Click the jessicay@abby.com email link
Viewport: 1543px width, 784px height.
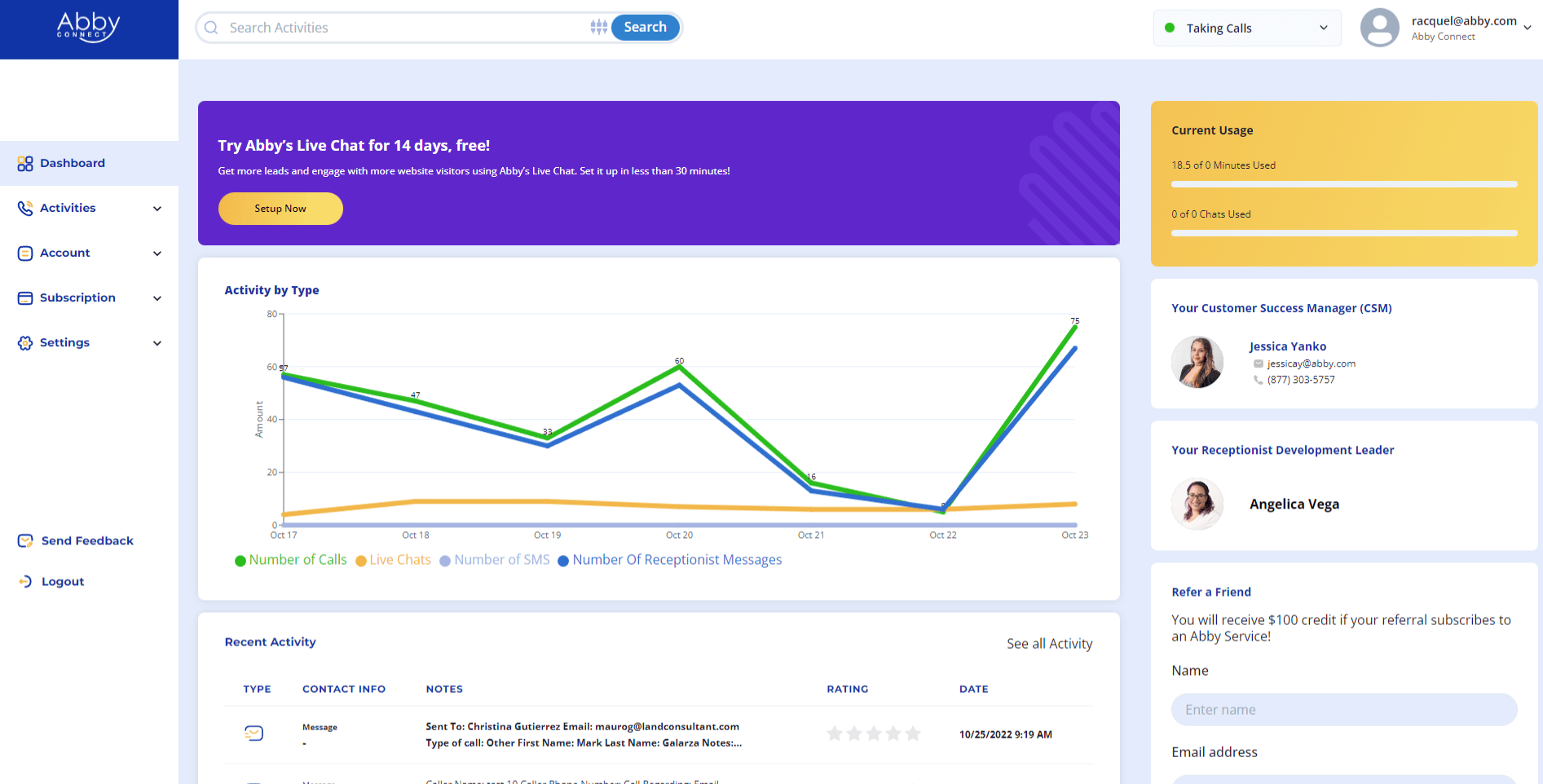(1312, 364)
